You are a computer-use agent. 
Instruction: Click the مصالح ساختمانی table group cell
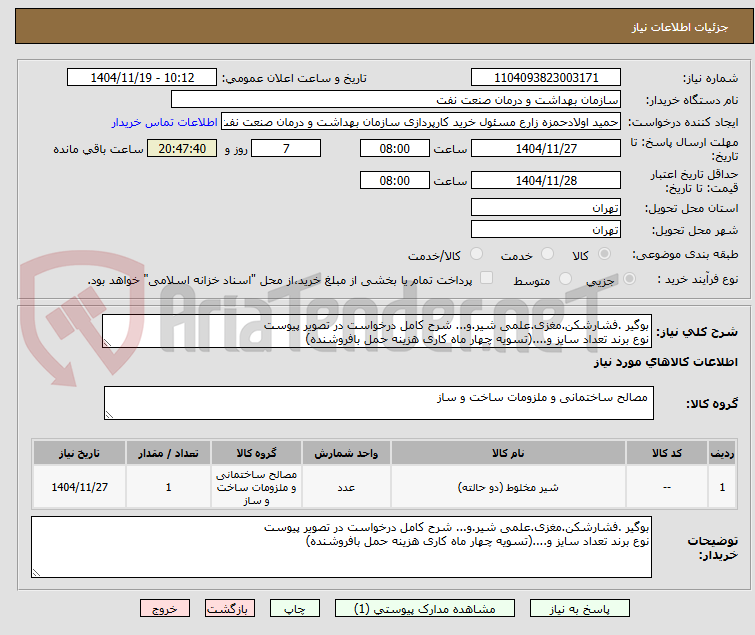256,487
